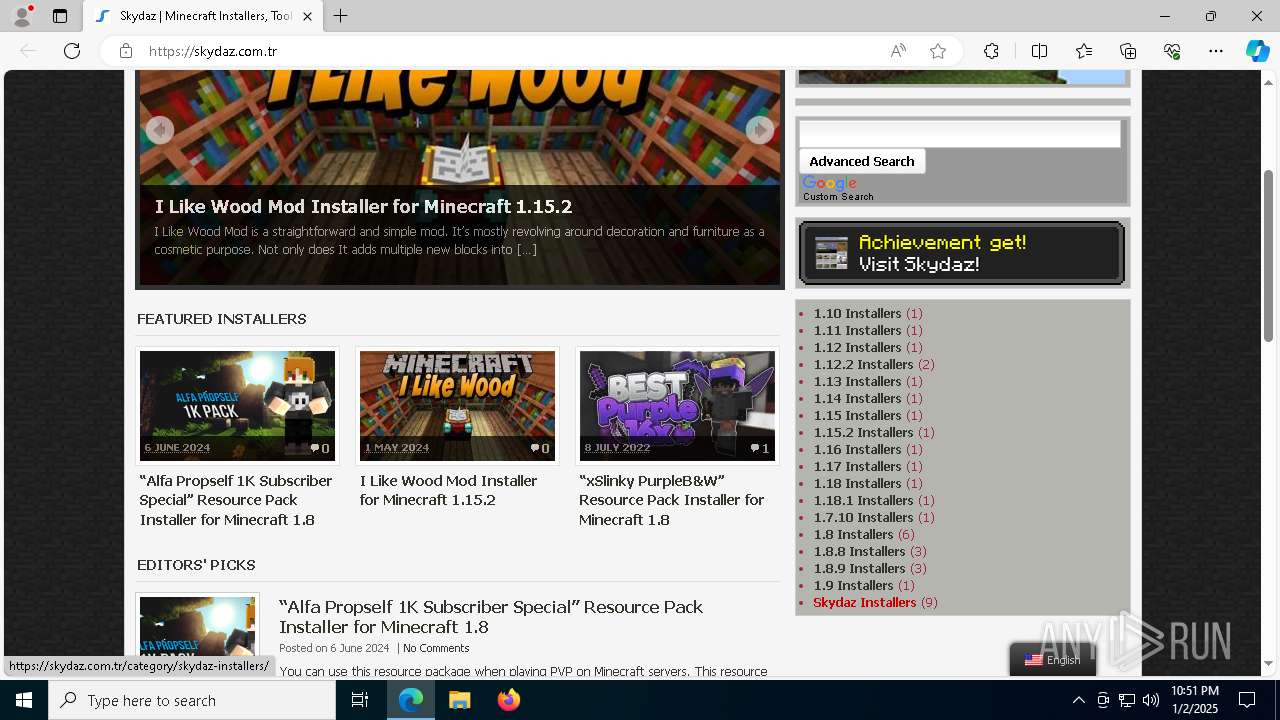1280x720 pixels.
Task: Open No Comments link under post
Action: click(436, 648)
